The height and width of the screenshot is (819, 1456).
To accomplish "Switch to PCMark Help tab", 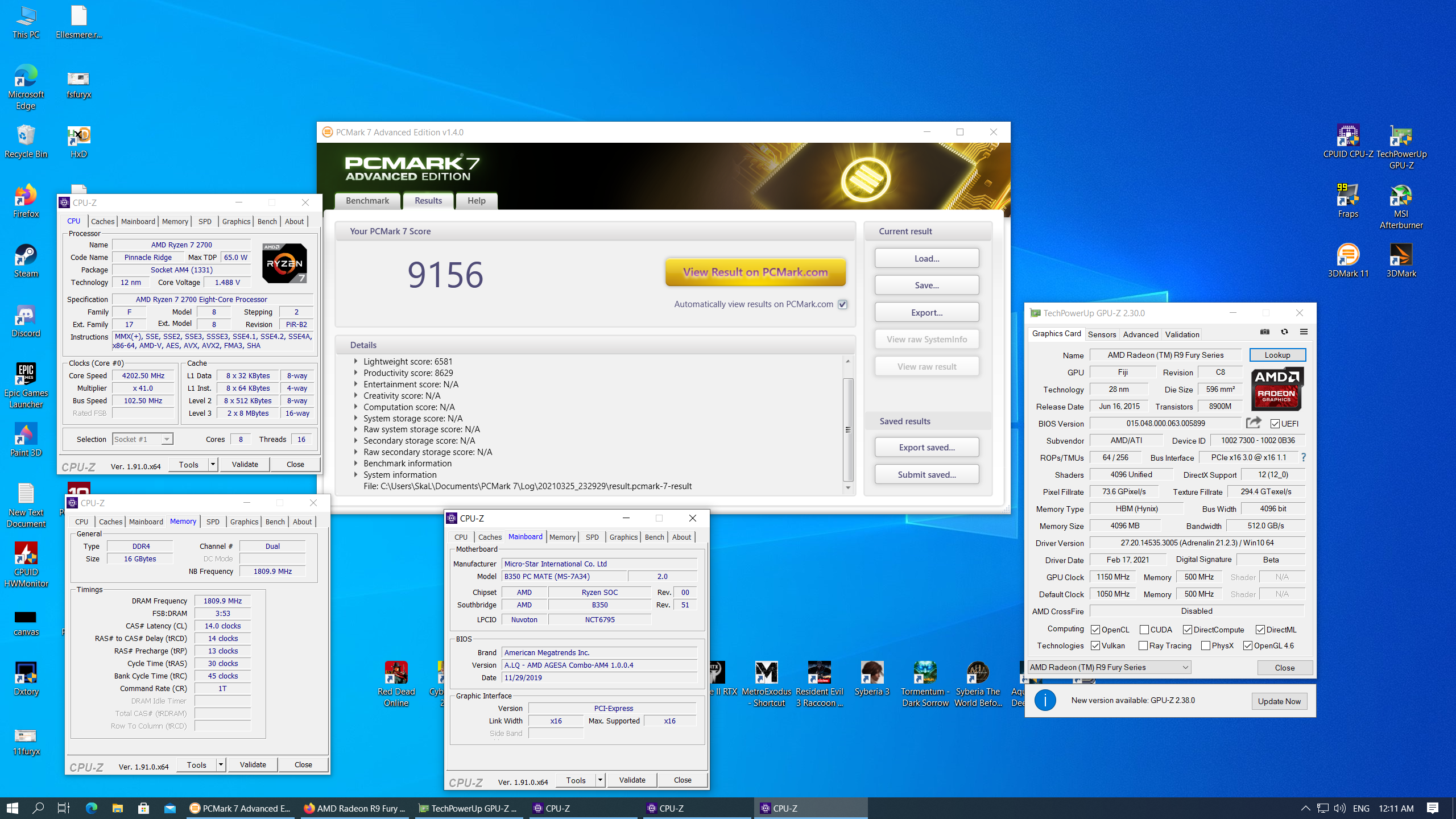I will (477, 200).
